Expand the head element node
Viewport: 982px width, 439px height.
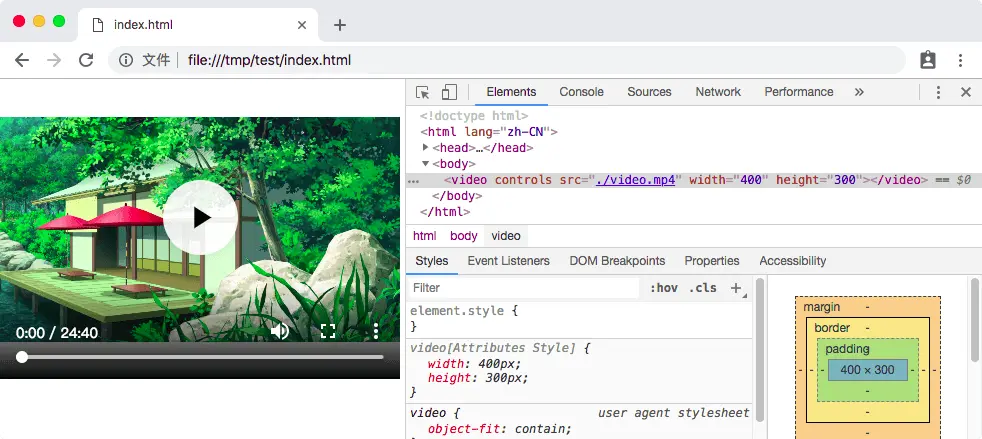click(426, 147)
